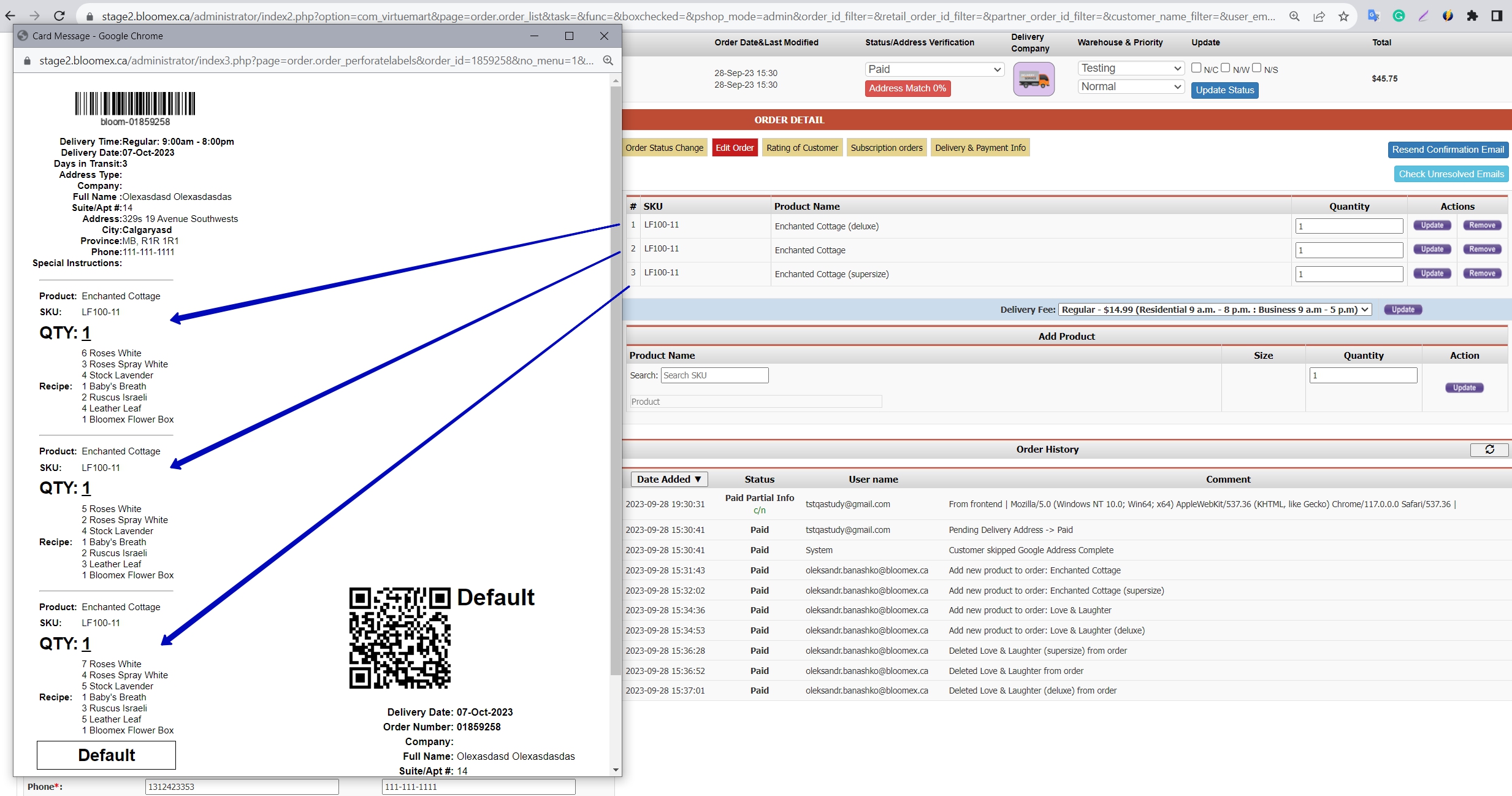1512x796 pixels.
Task: Click the Phone field showing 1312423353
Action: (242, 787)
